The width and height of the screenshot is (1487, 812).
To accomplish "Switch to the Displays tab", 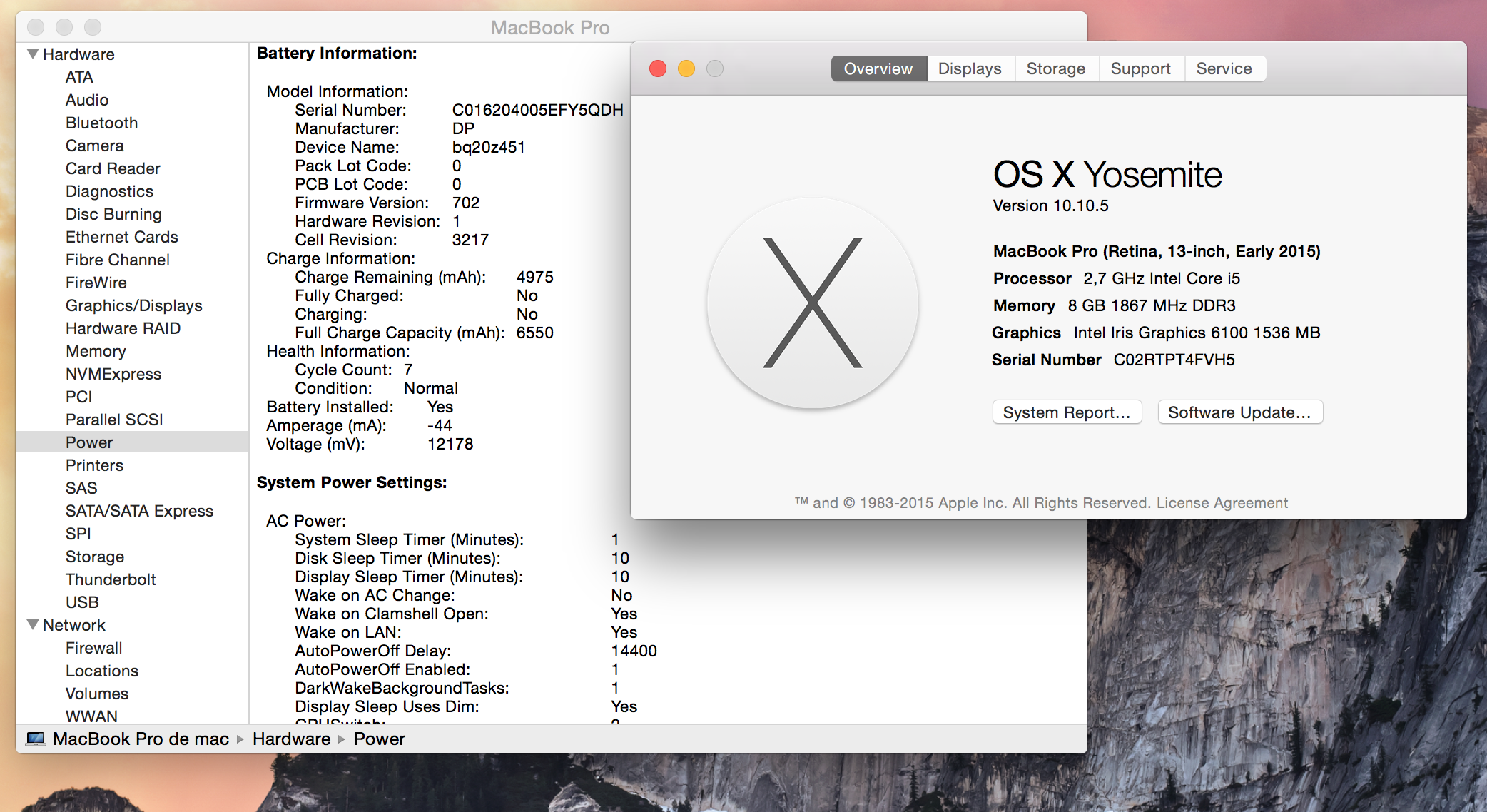I will click(970, 68).
